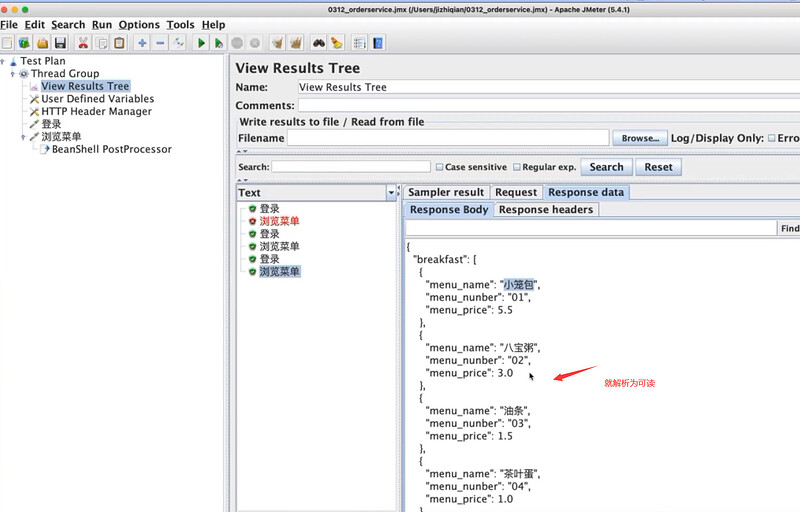The width and height of the screenshot is (800, 512).
Task: Open the File menu
Action: tap(9, 24)
